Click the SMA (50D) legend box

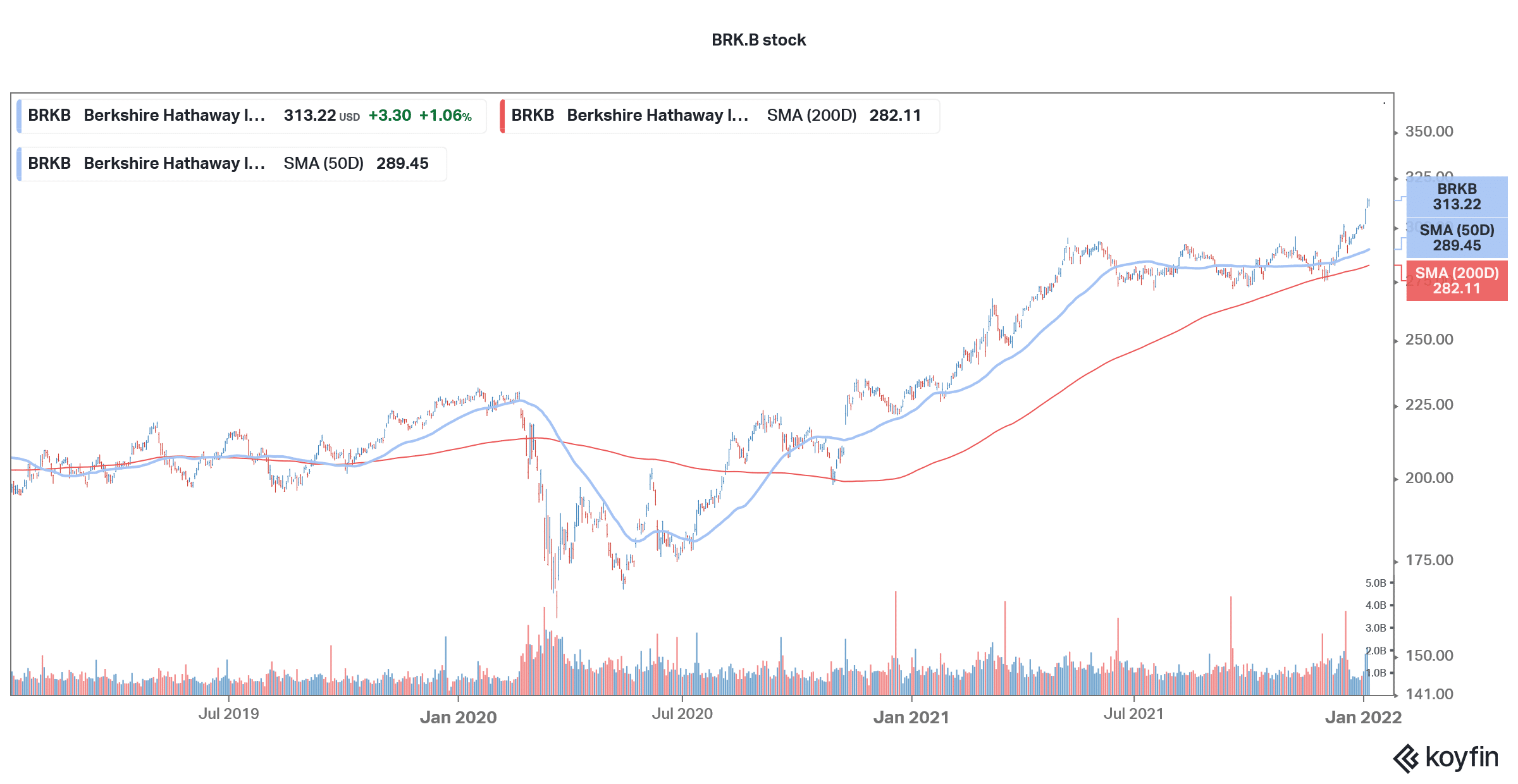click(231, 164)
